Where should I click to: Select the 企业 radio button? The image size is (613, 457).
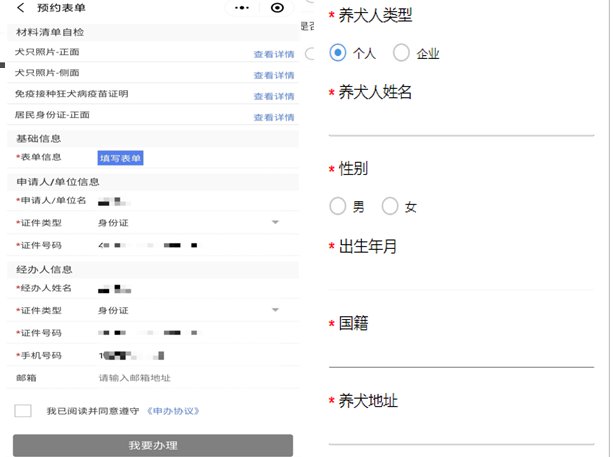(x=402, y=53)
